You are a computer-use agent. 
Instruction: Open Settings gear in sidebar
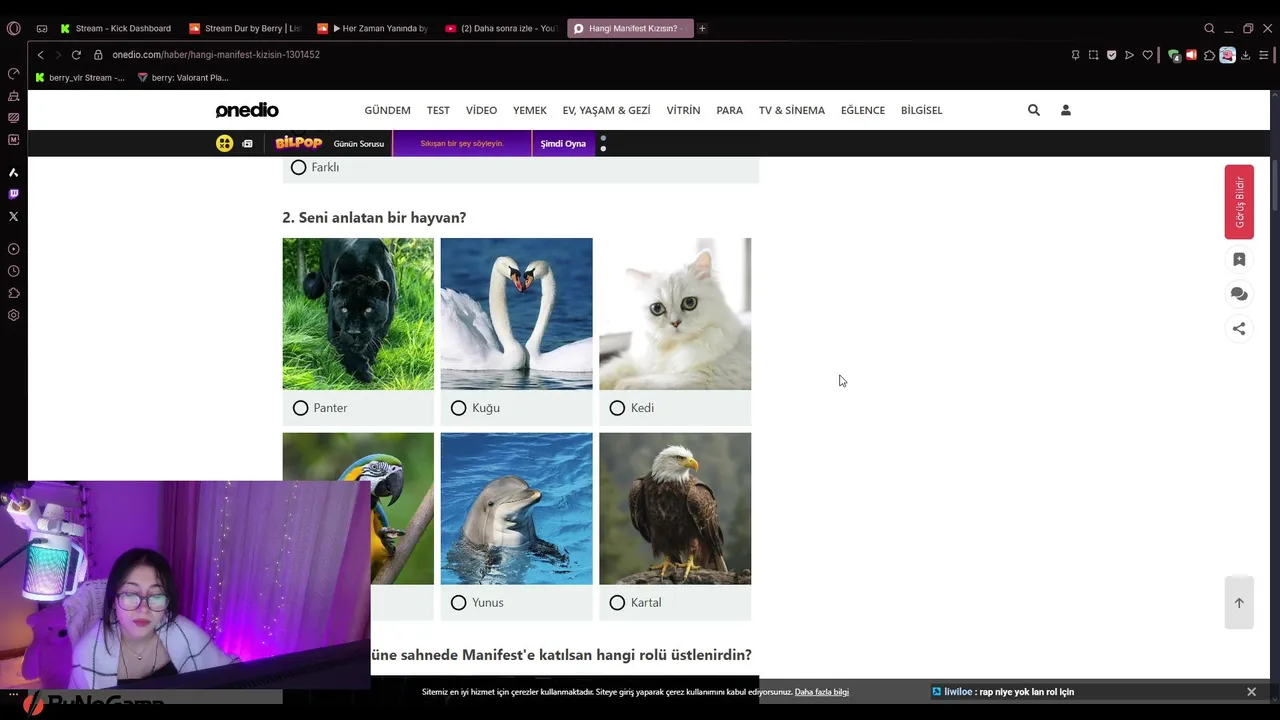tap(13, 315)
